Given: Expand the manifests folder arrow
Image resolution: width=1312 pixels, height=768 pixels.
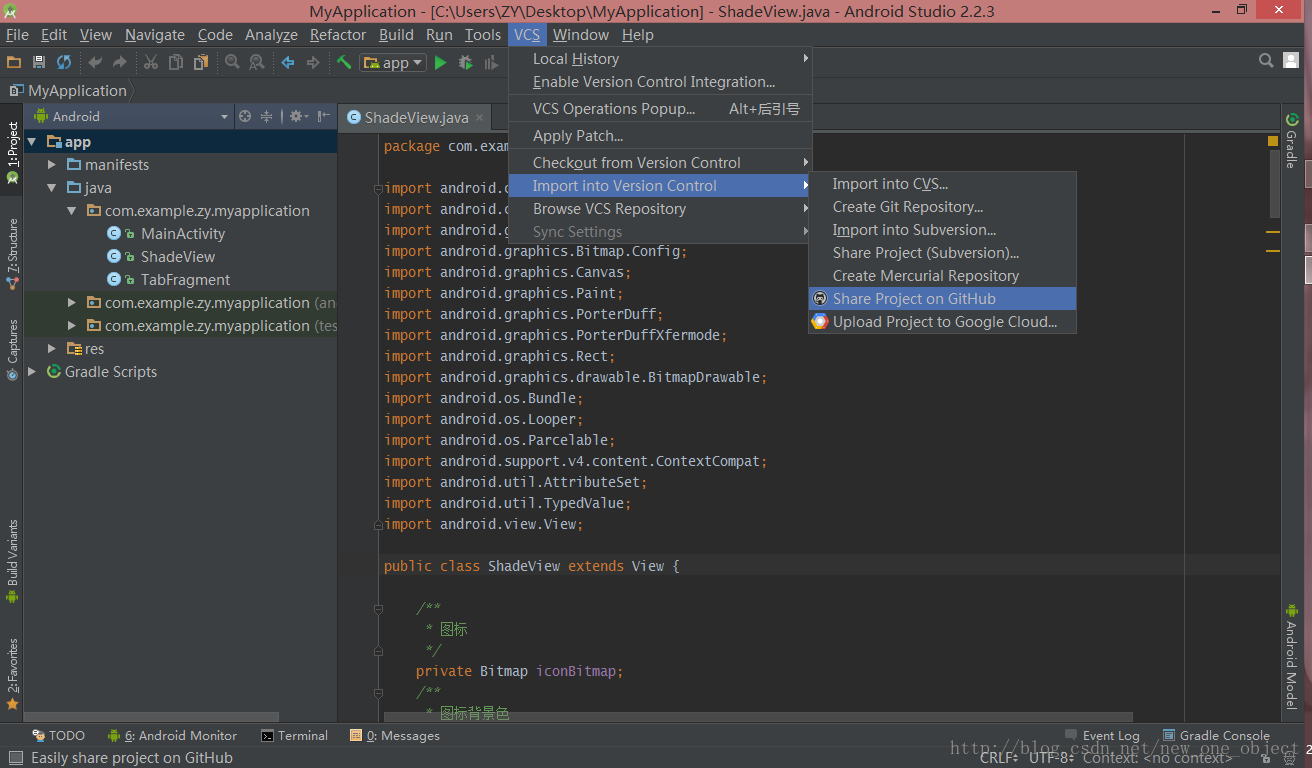Looking at the screenshot, I should coord(52,165).
